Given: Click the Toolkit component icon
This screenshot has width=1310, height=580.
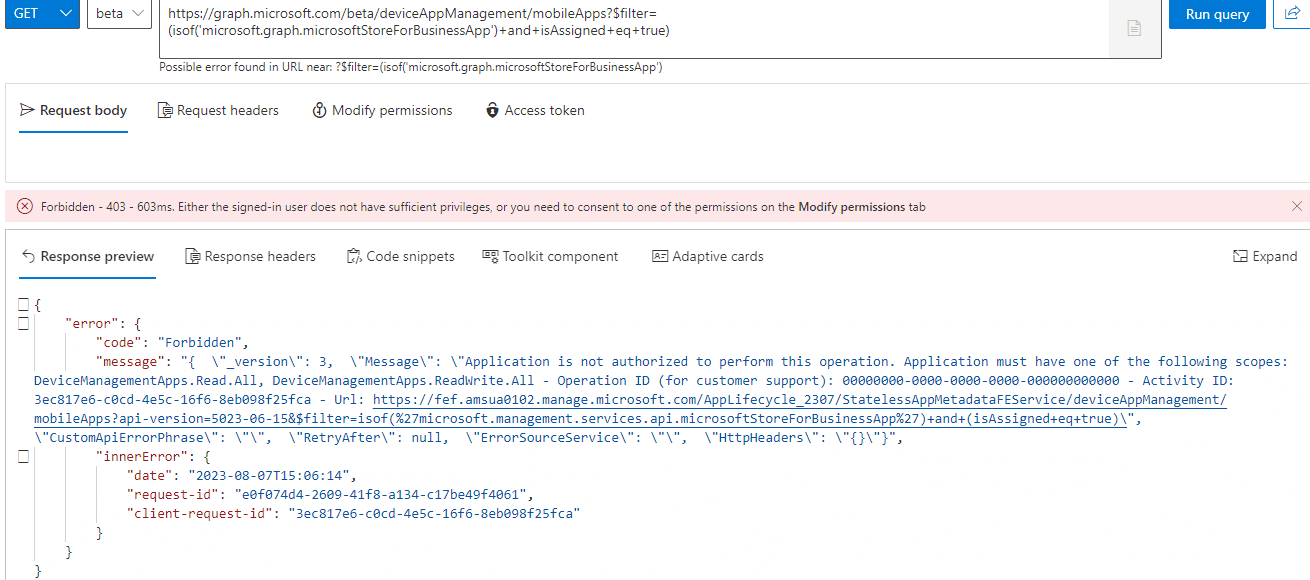Looking at the screenshot, I should pyautogui.click(x=490, y=256).
